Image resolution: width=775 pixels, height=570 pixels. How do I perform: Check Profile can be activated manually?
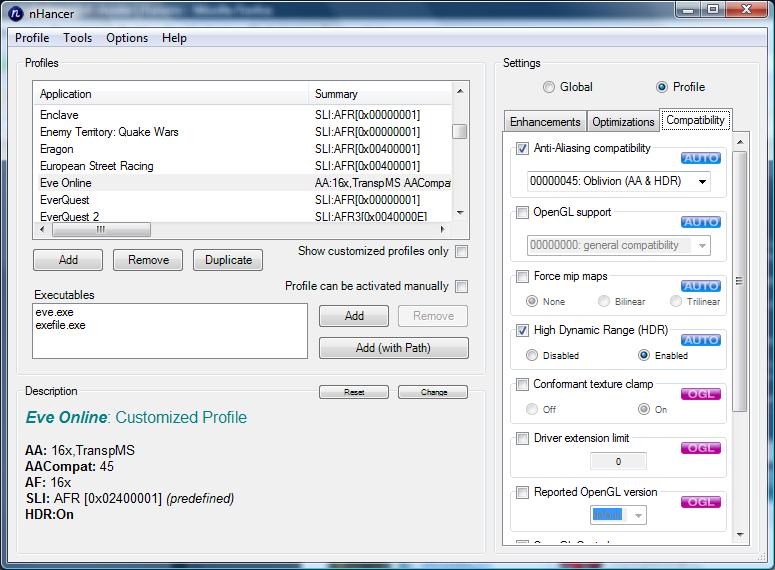461,286
